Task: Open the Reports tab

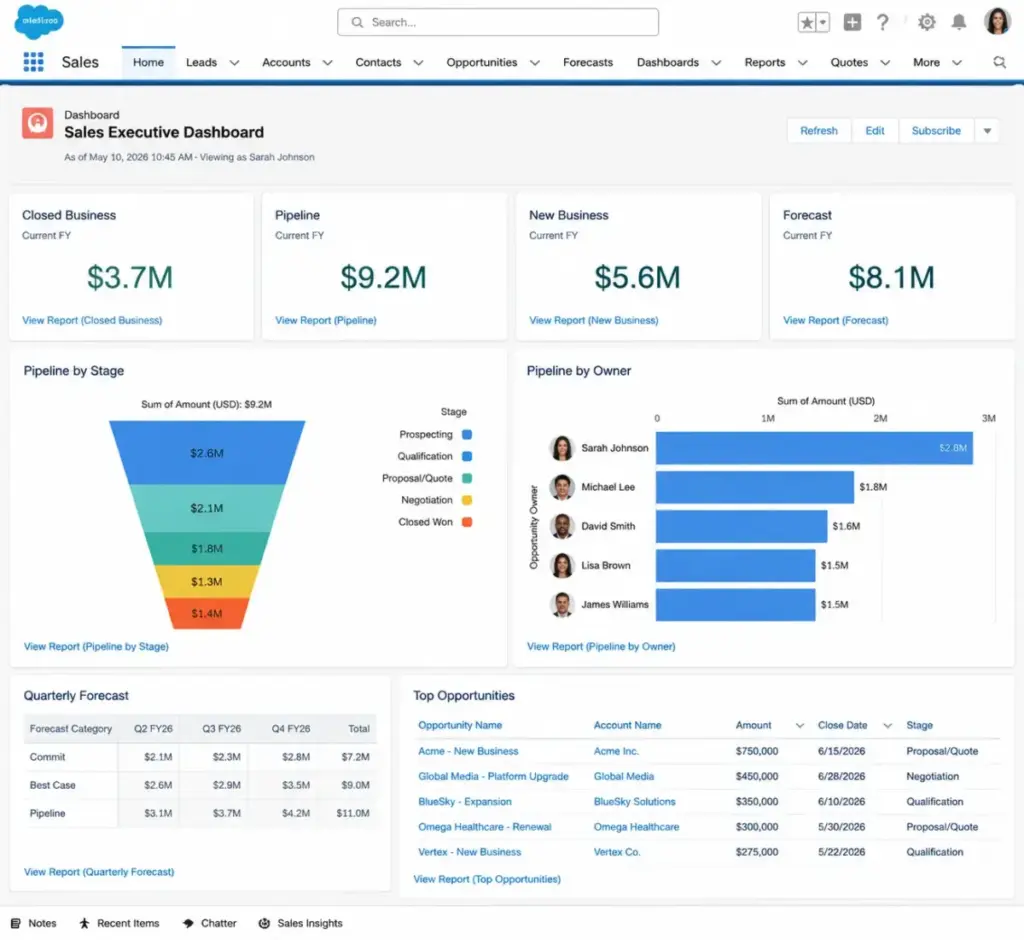Action: coord(765,63)
